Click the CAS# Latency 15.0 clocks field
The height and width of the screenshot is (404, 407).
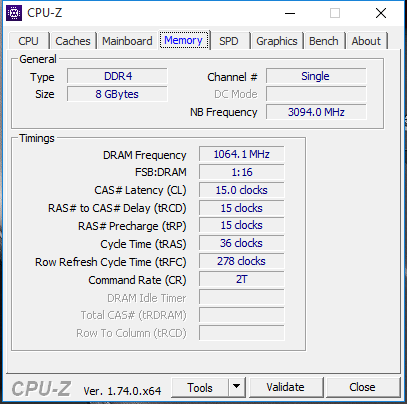click(x=242, y=190)
